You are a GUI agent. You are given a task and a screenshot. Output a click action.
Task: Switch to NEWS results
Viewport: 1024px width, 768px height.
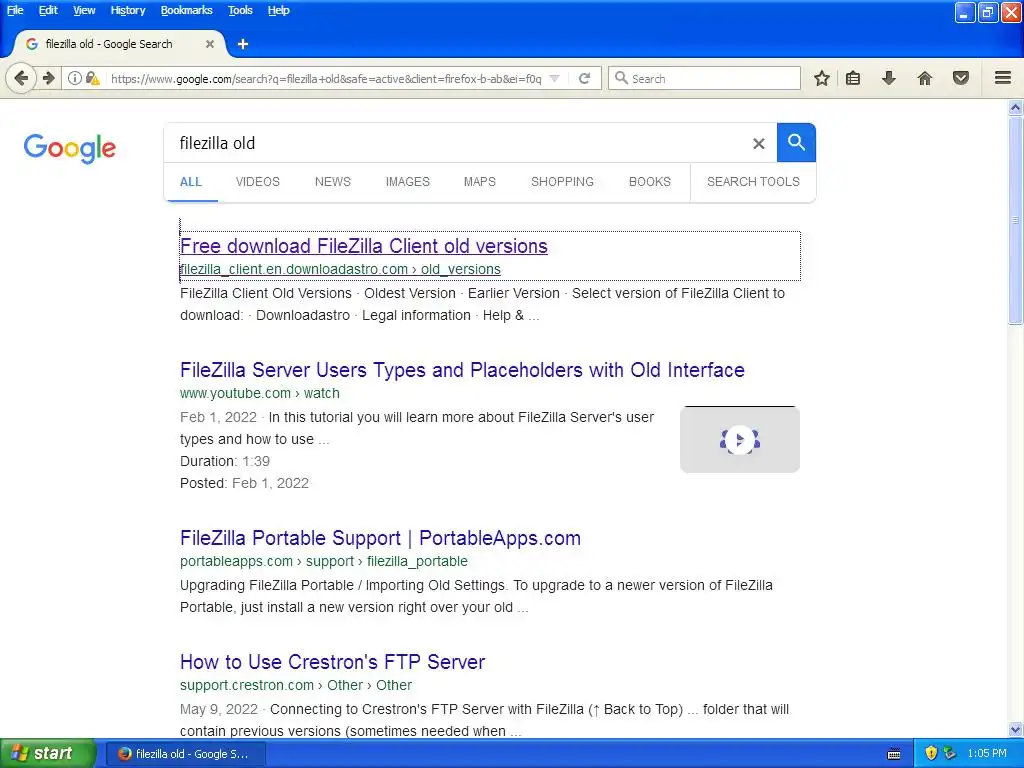point(333,182)
